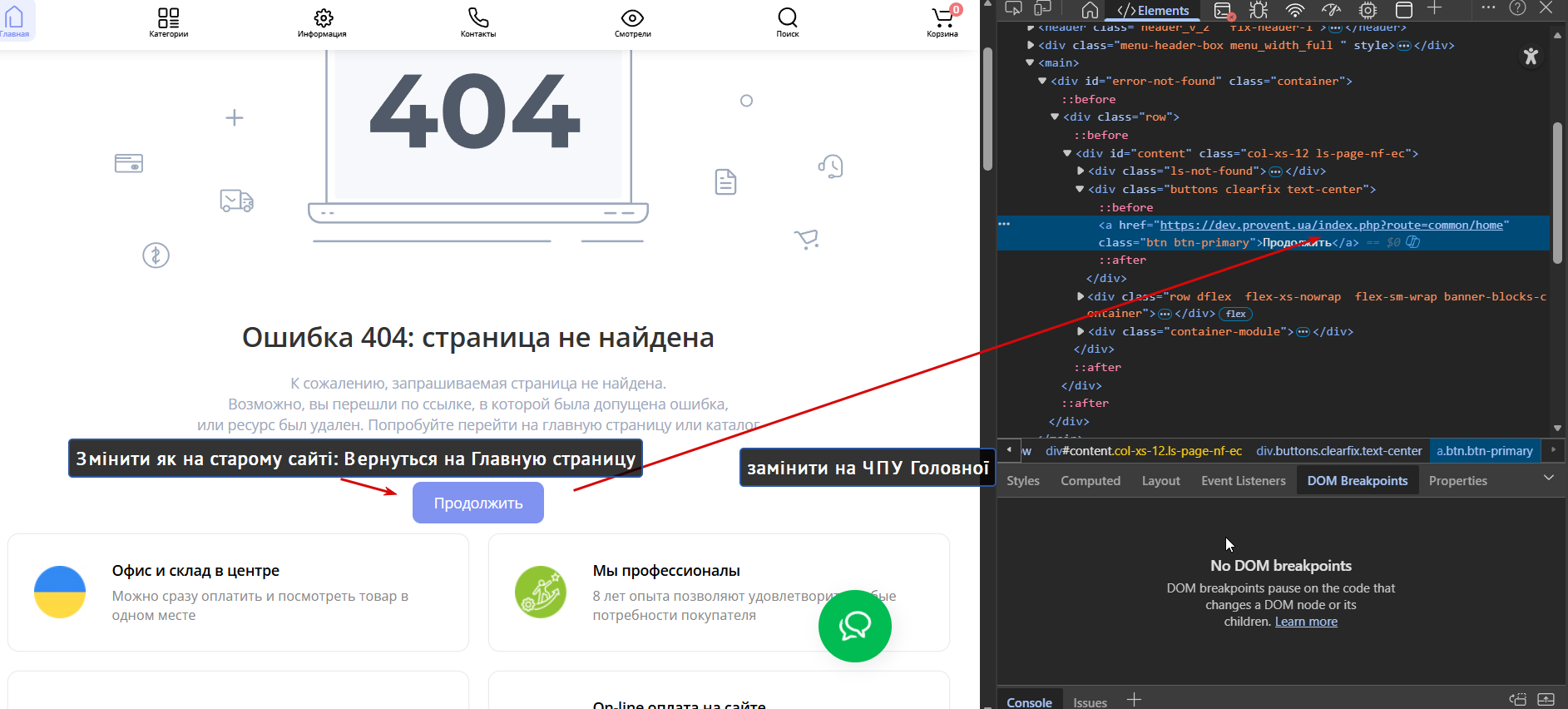The width and height of the screenshot is (1568, 709).
Task: Collapse the div class row node
Action: pos(1055,117)
